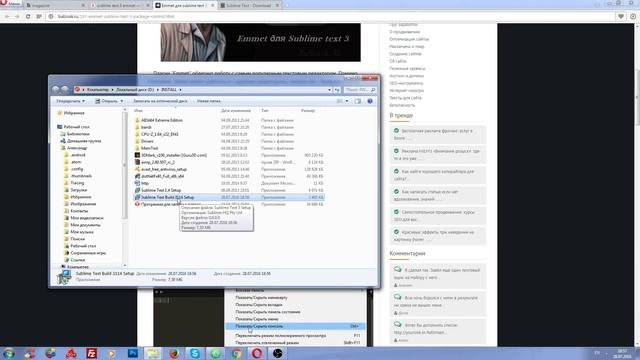Screen dimensions: 640x360
Task: Click the browser back arrow
Action: tap(7, 16)
